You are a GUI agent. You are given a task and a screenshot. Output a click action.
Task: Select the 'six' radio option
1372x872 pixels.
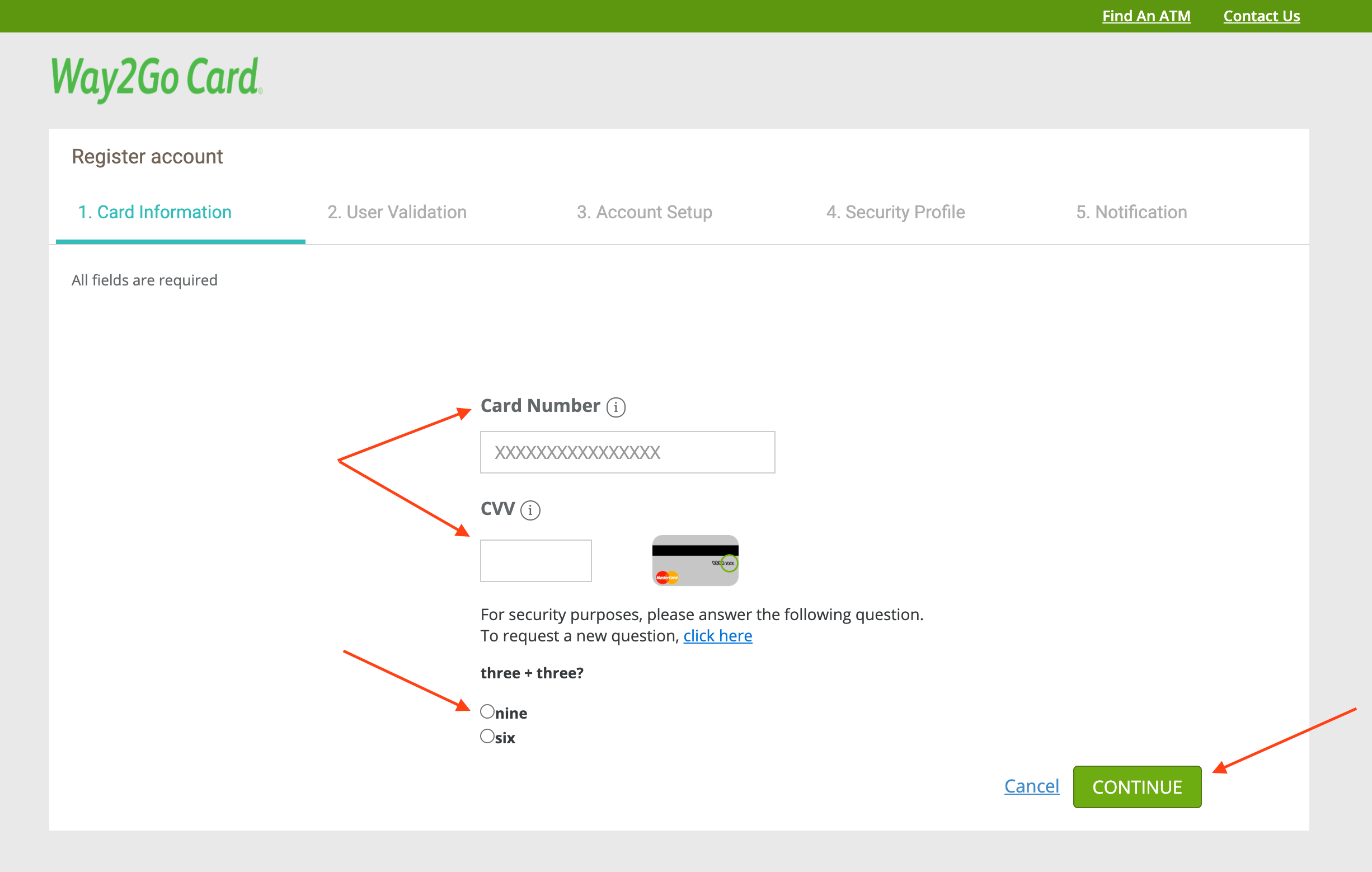click(x=487, y=737)
